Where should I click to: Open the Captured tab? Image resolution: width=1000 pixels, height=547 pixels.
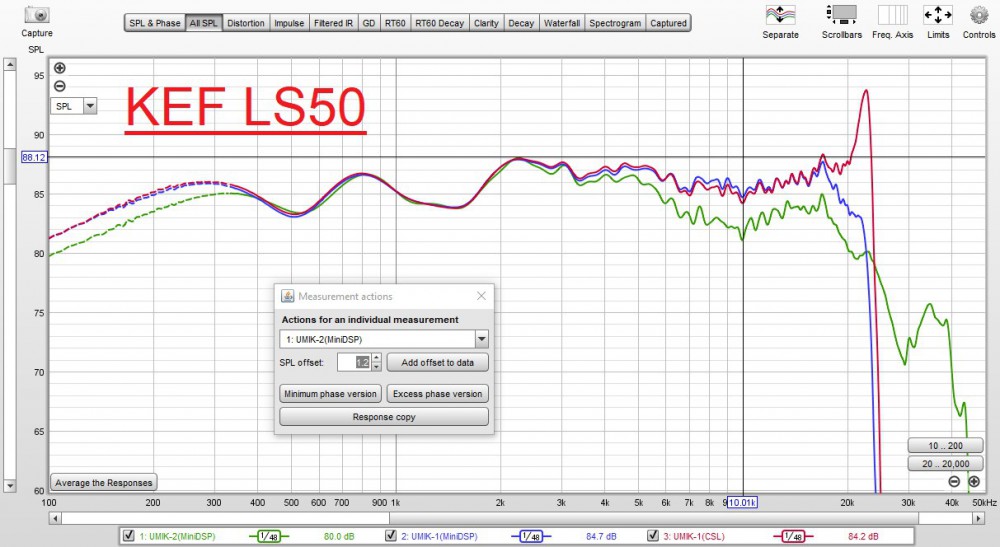tap(668, 23)
